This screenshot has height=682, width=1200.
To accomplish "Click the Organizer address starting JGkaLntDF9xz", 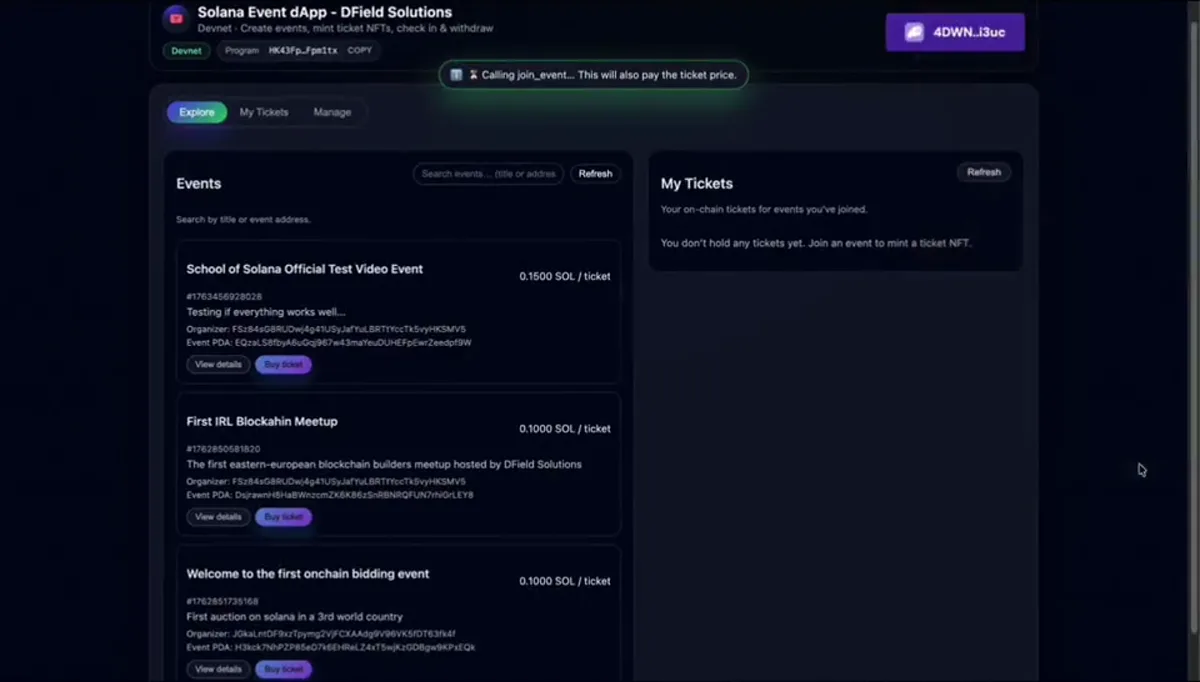I will pos(344,633).
